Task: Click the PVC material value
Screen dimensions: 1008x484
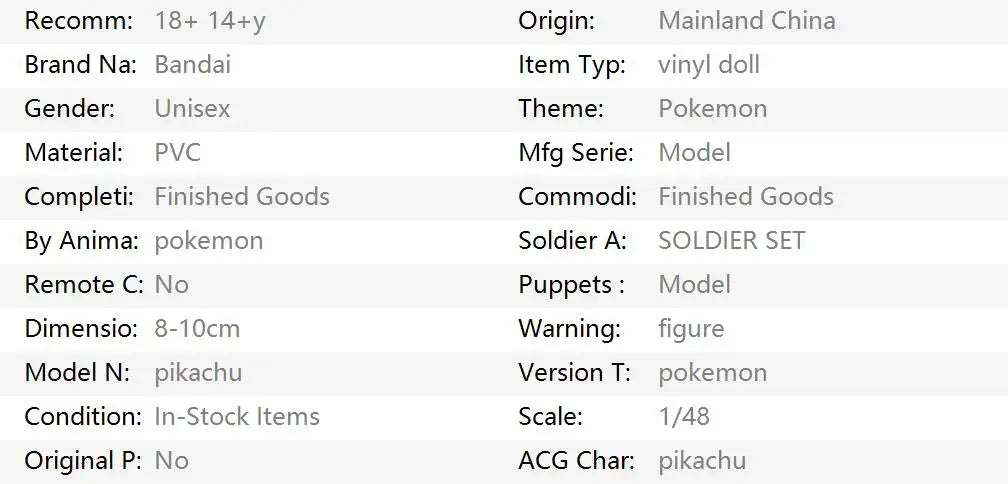Action: coord(177,153)
